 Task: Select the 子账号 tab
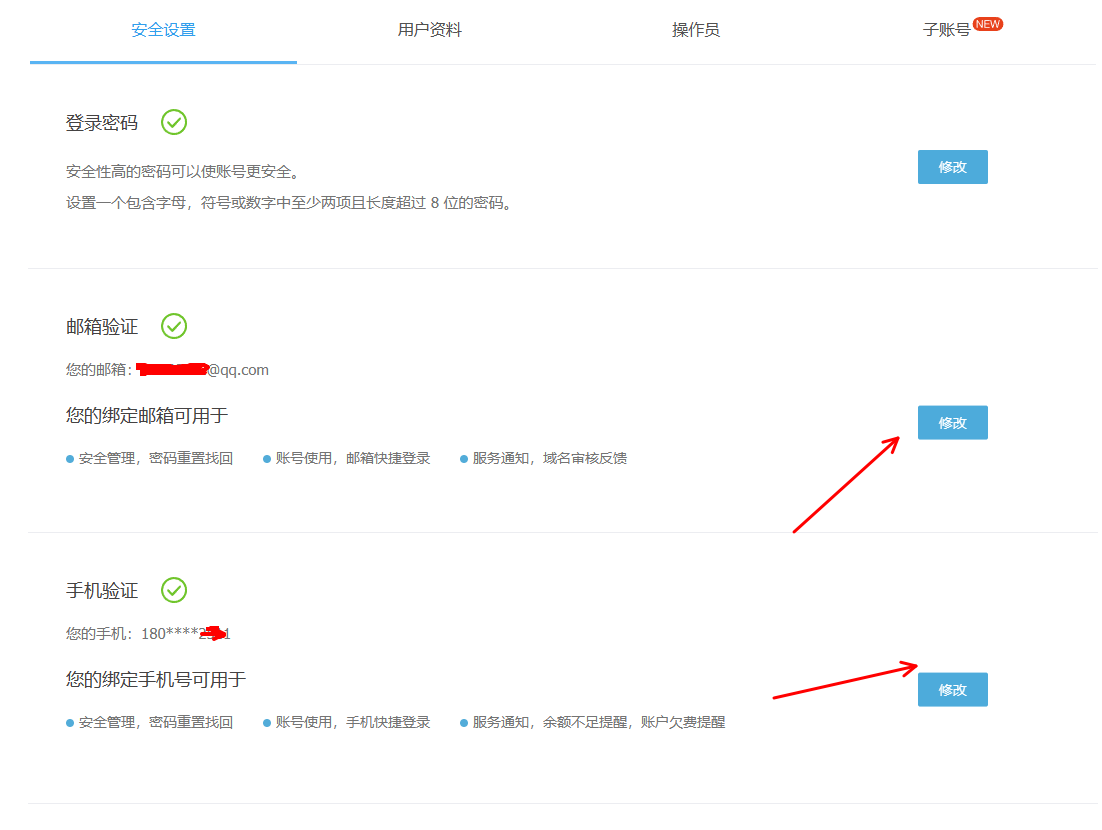click(946, 30)
